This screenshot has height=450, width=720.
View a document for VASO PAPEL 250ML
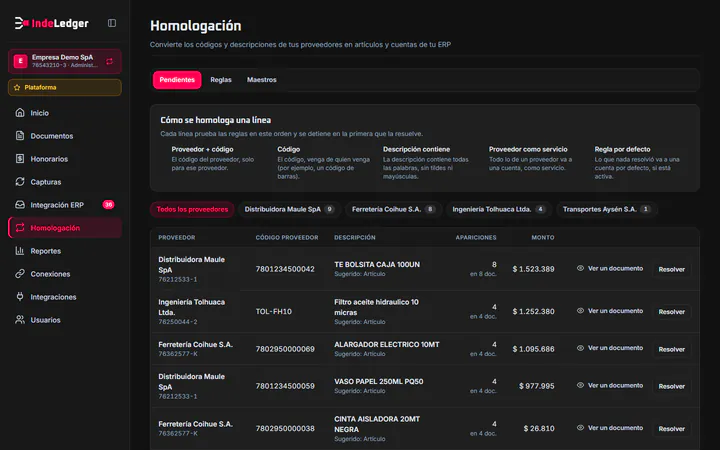click(x=610, y=385)
